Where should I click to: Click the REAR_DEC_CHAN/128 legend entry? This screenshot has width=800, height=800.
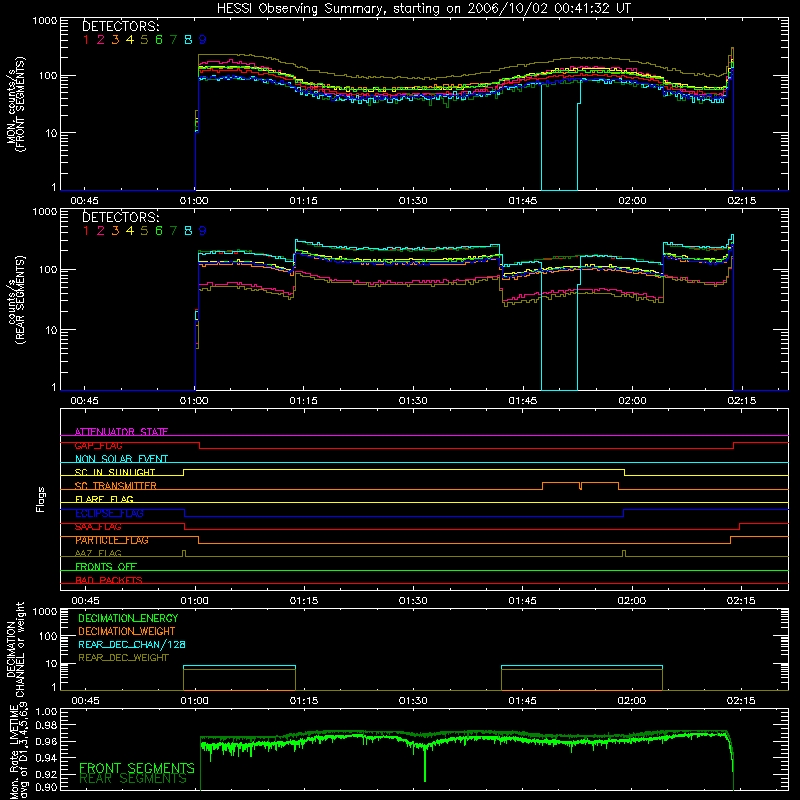pyautogui.click(x=132, y=644)
